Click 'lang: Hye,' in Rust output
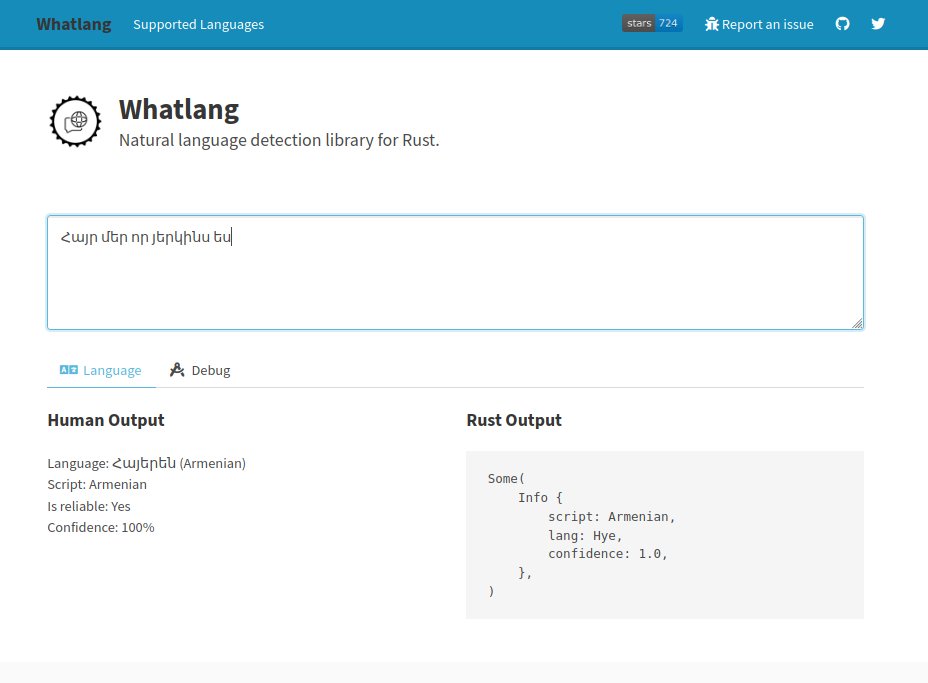This screenshot has height=683, width=928. [585, 536]
